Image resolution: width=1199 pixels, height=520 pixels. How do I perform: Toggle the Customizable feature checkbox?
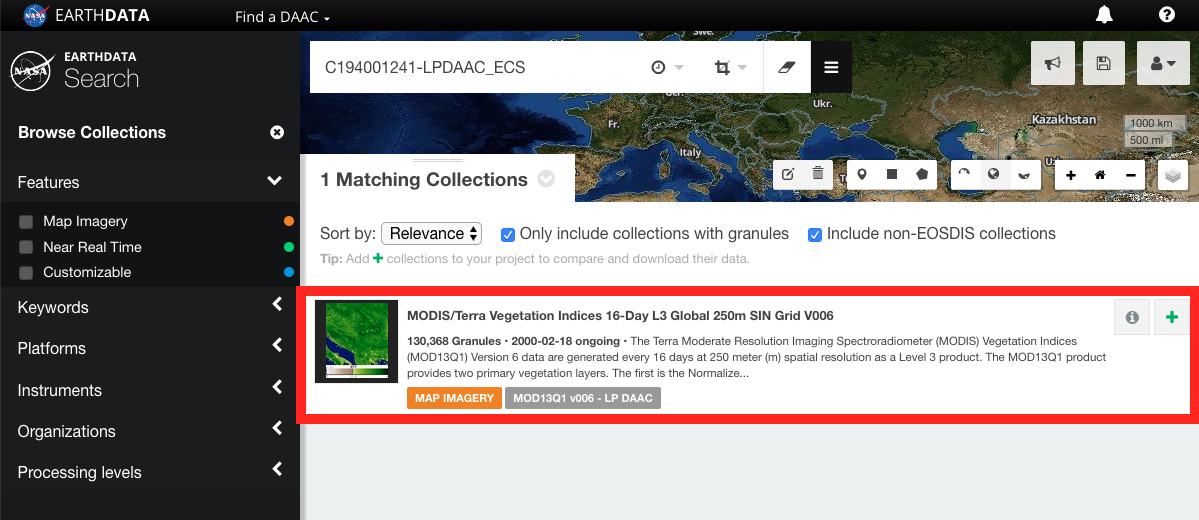pyautogui.click(x=26, y=272)
